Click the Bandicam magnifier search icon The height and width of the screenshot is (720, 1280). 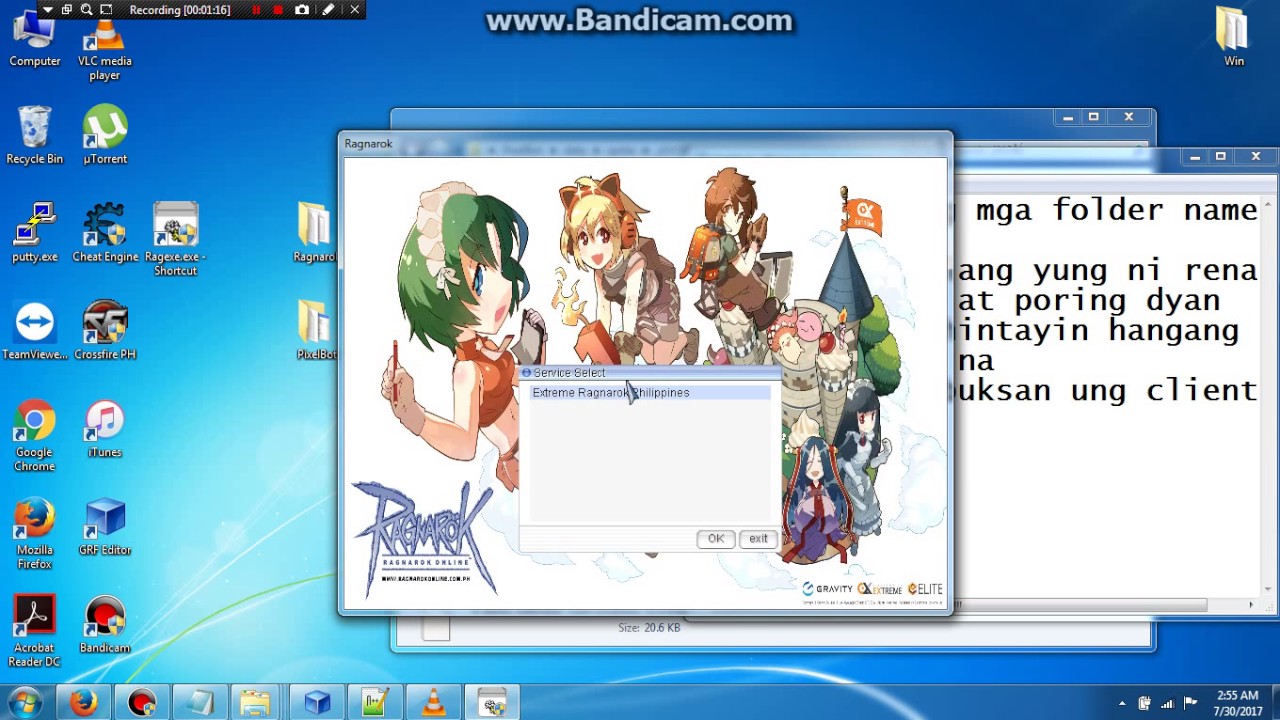pyautogui.click(x=86, y=10)
